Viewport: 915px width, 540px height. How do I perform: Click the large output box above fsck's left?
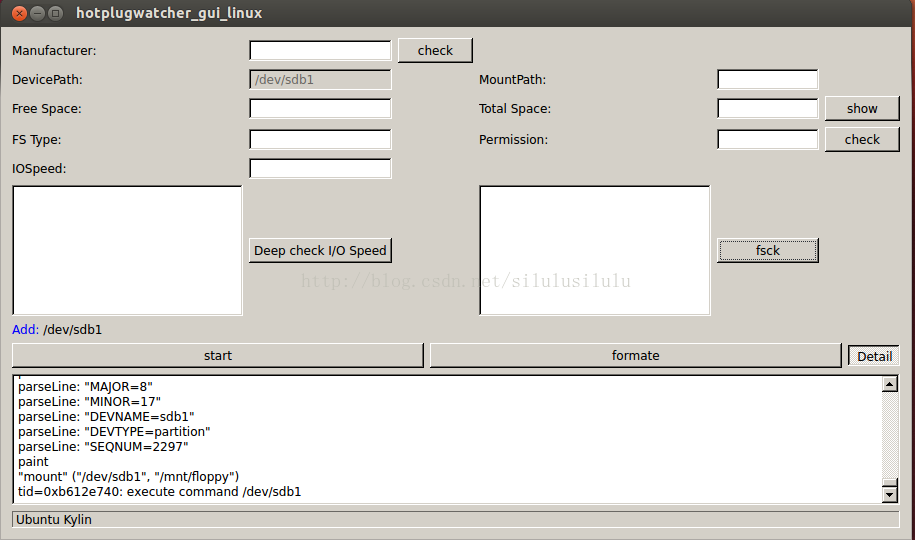pos(594,250)
